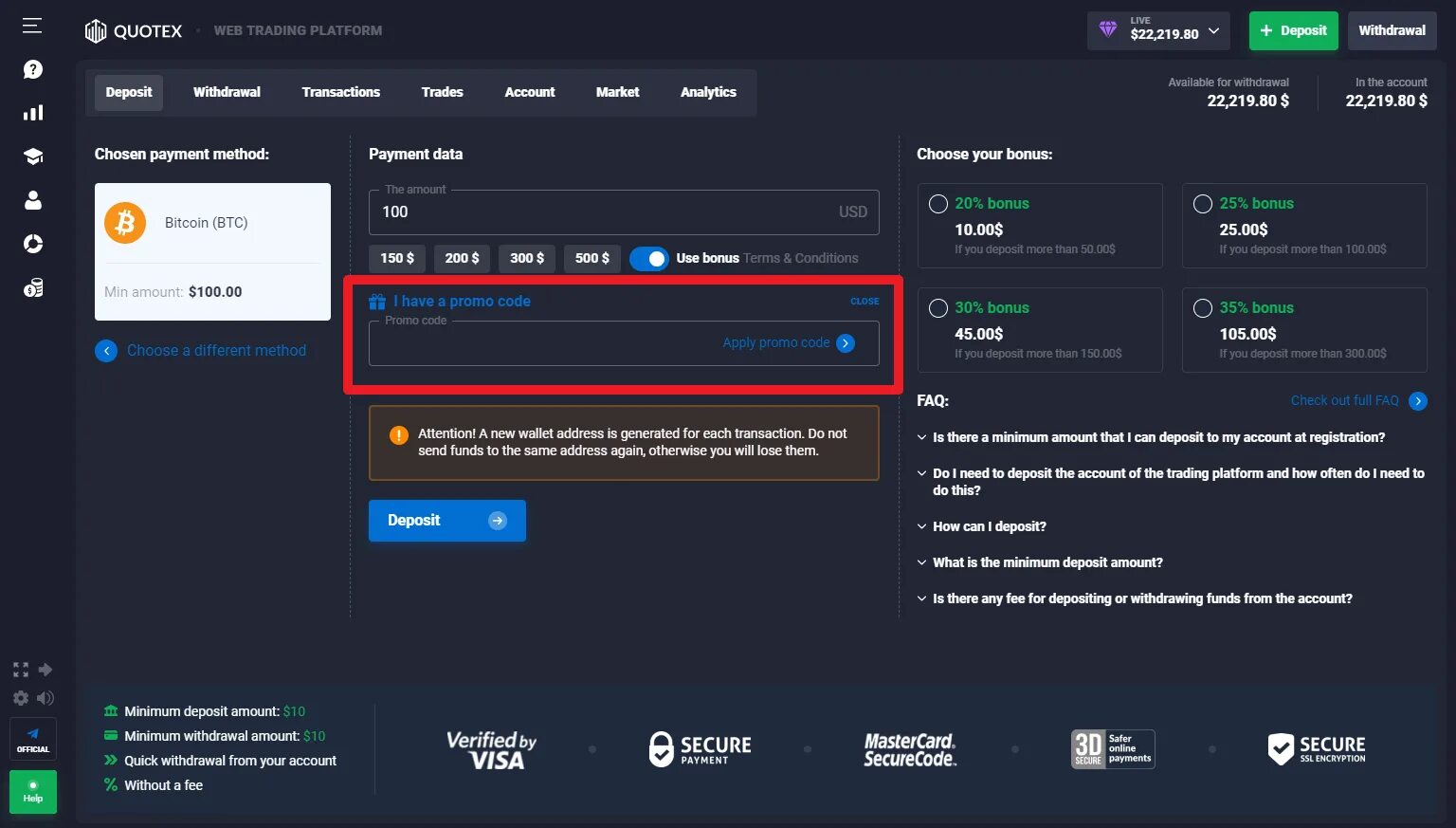Open the Terms & Conditions link

[x=801, y=258]
